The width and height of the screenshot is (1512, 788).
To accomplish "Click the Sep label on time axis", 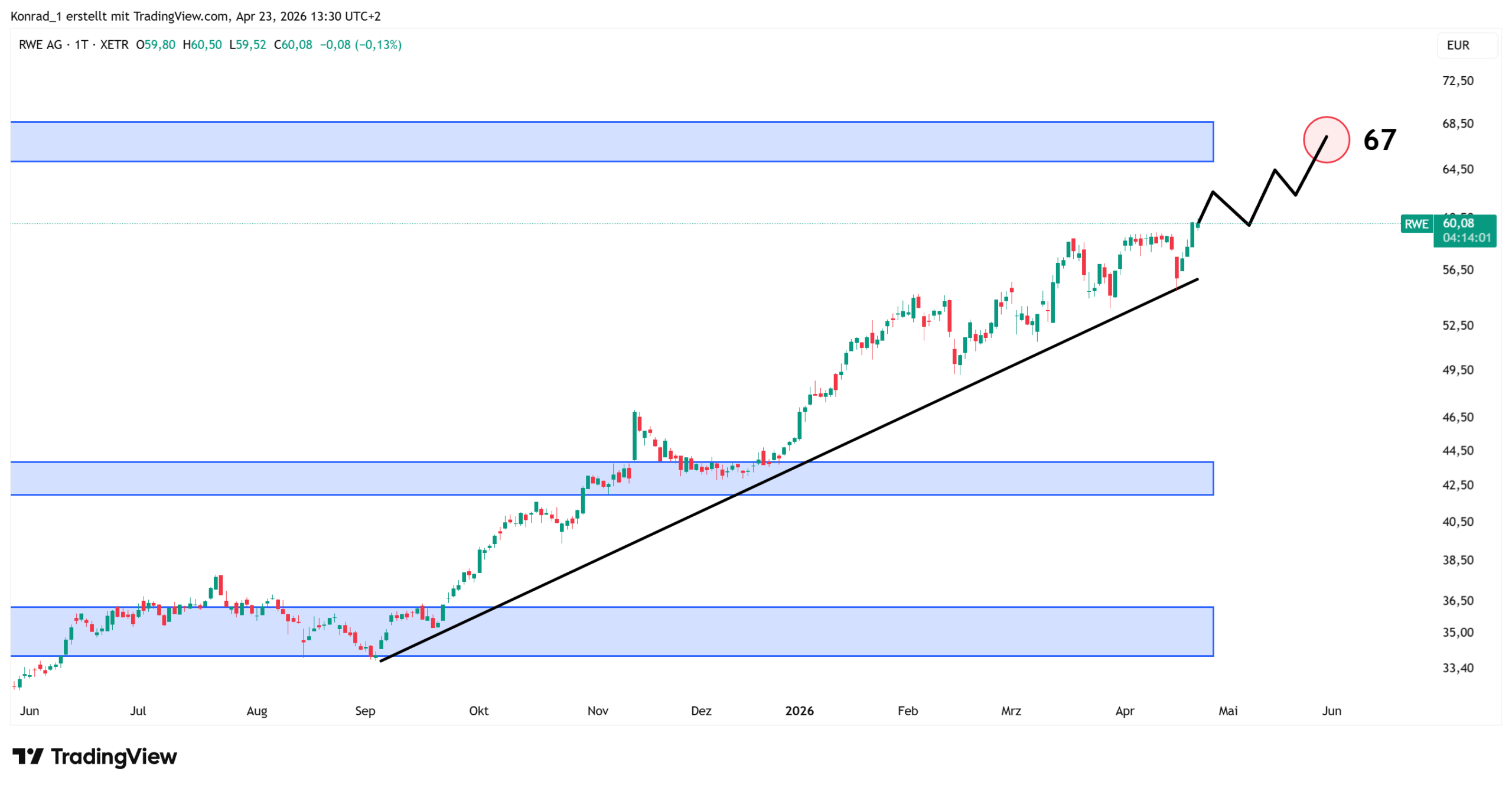I will (365, 711).
